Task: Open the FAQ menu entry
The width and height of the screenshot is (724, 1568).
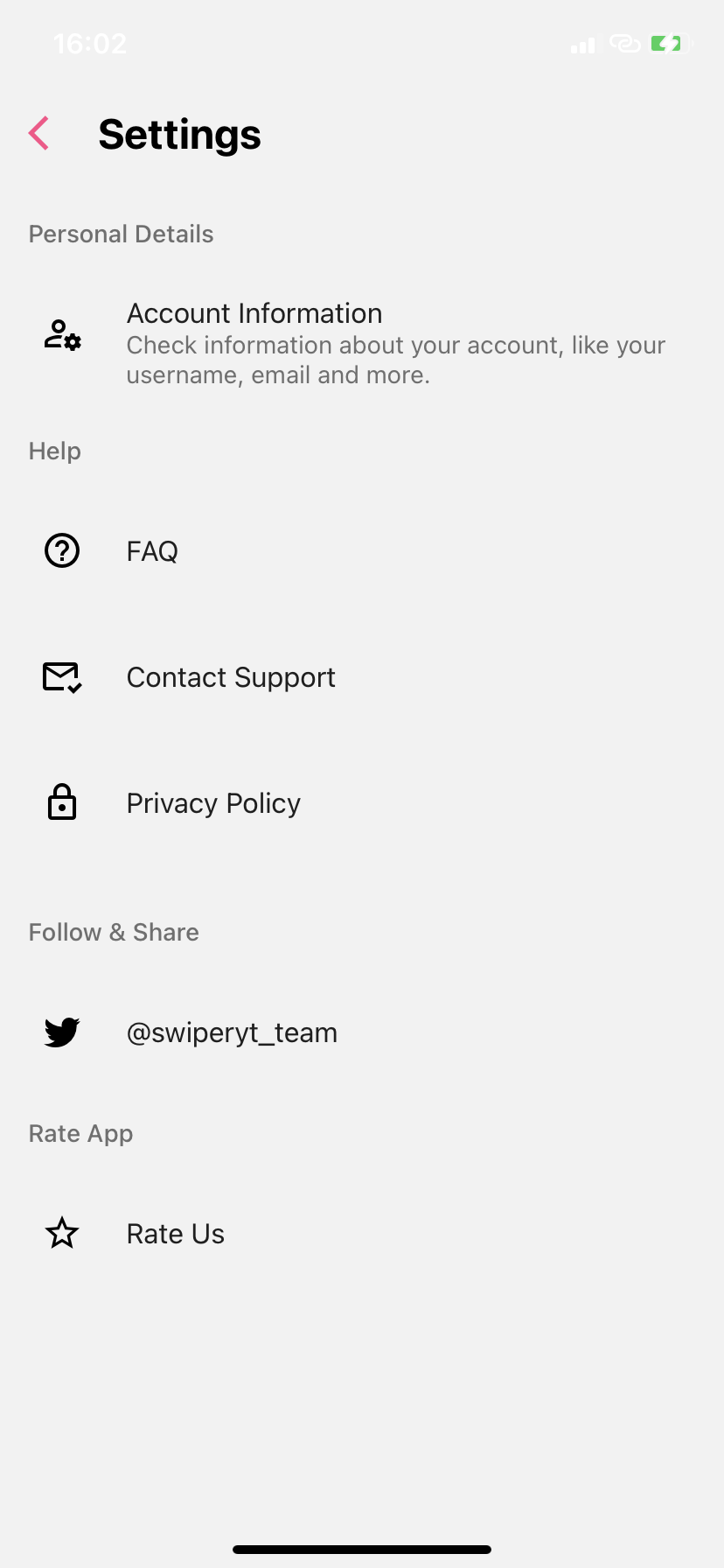Action: 152,551
